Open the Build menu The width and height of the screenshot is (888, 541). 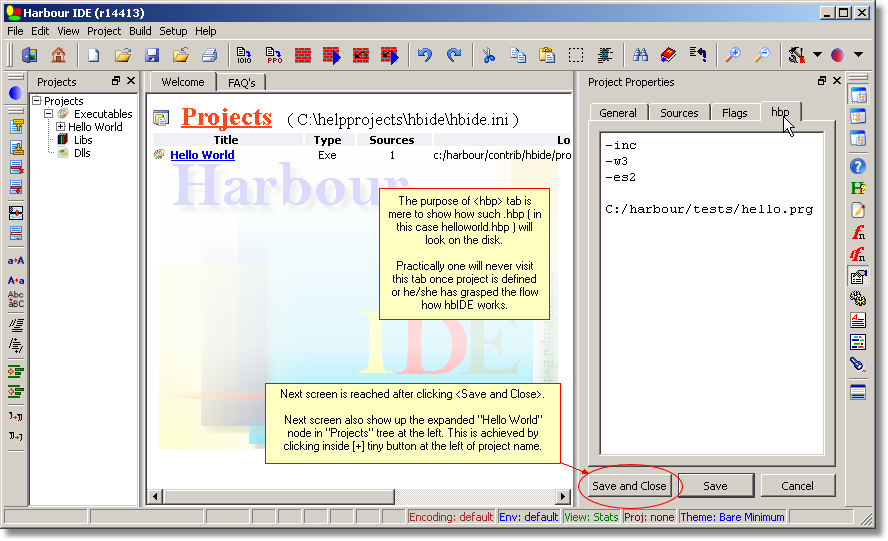tap(140, 31)
